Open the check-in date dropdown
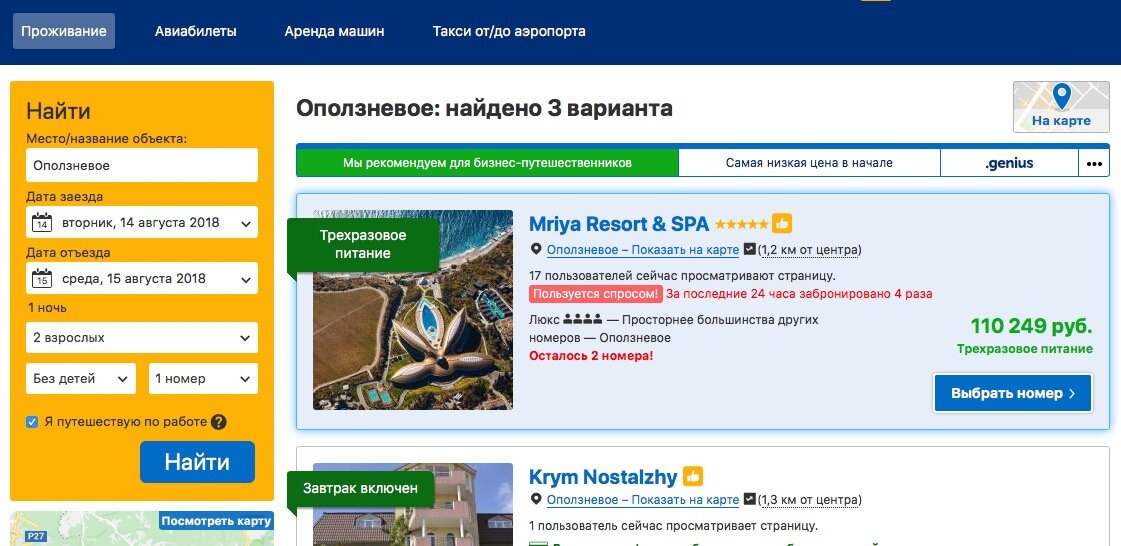1121x546 pixels. (x=142, y=223)
